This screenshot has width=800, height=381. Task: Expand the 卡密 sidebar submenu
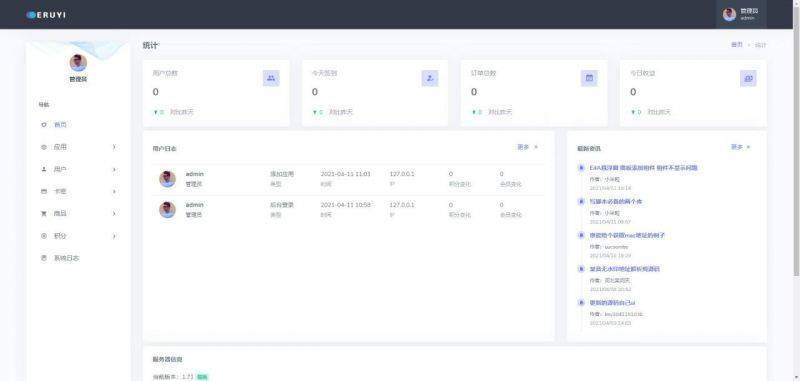tap(79, 191)
